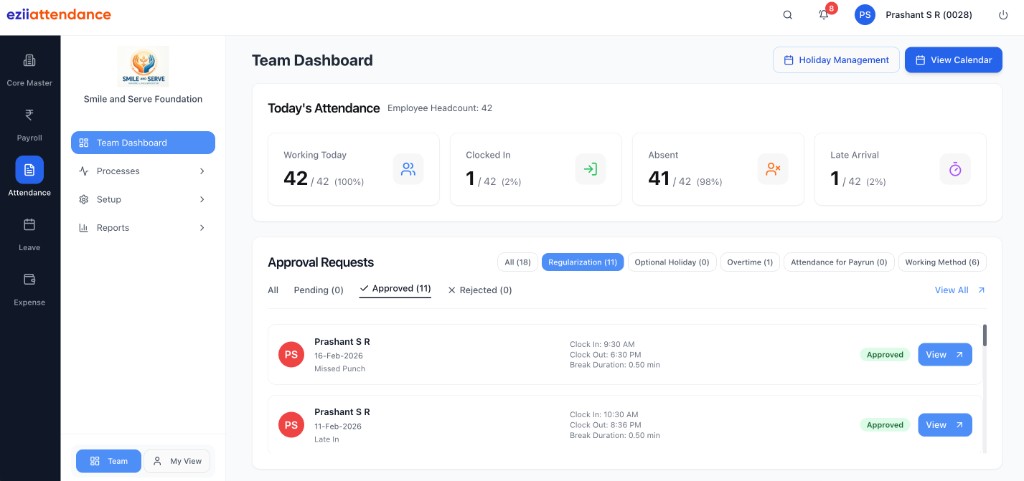This screenshot has width=1024, height=481.
Task: Click the arrow icon beside View All
Action: [x=981, y=290]
